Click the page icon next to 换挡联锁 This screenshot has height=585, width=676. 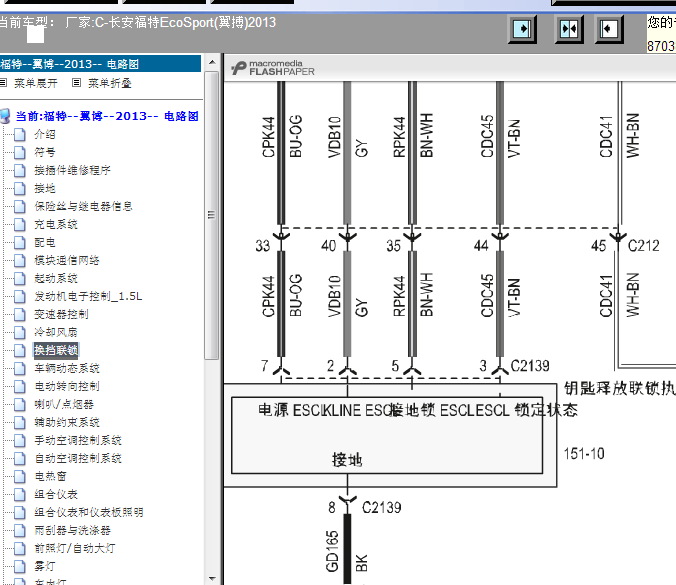pos(19,350)
